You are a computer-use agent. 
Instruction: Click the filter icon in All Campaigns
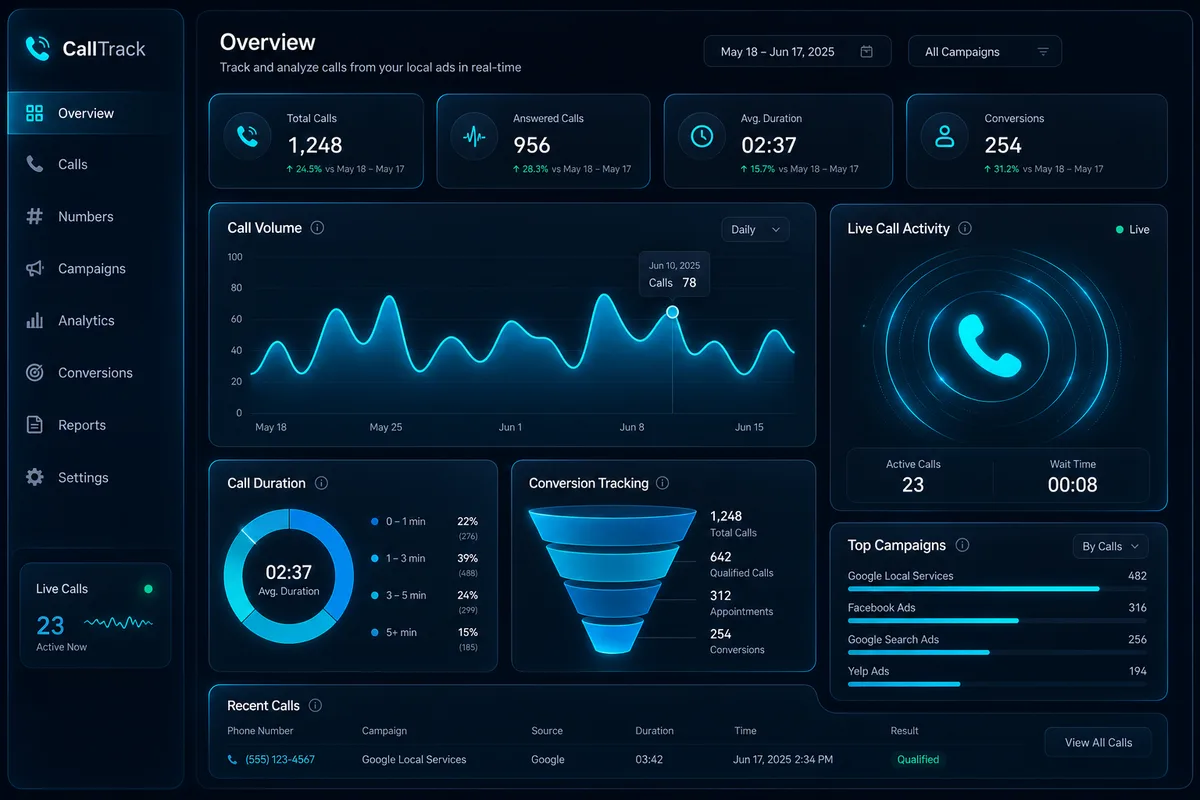coord(1043,52)
